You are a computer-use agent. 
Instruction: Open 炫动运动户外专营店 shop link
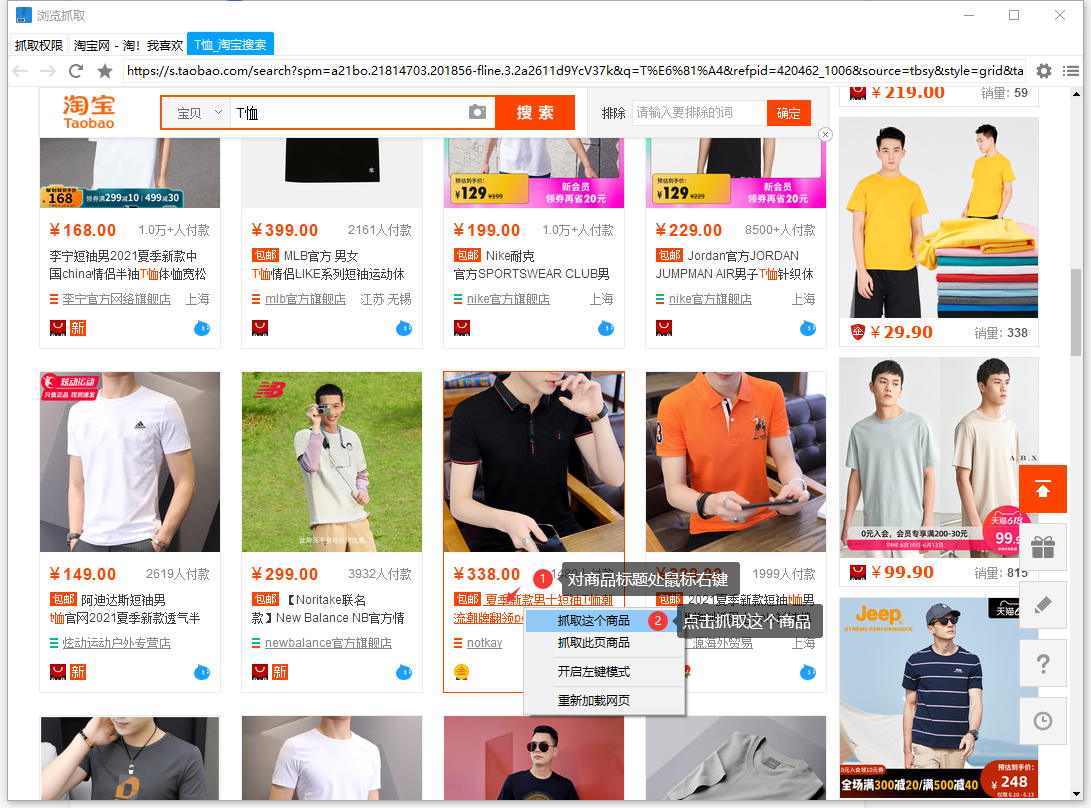point(116,643)
